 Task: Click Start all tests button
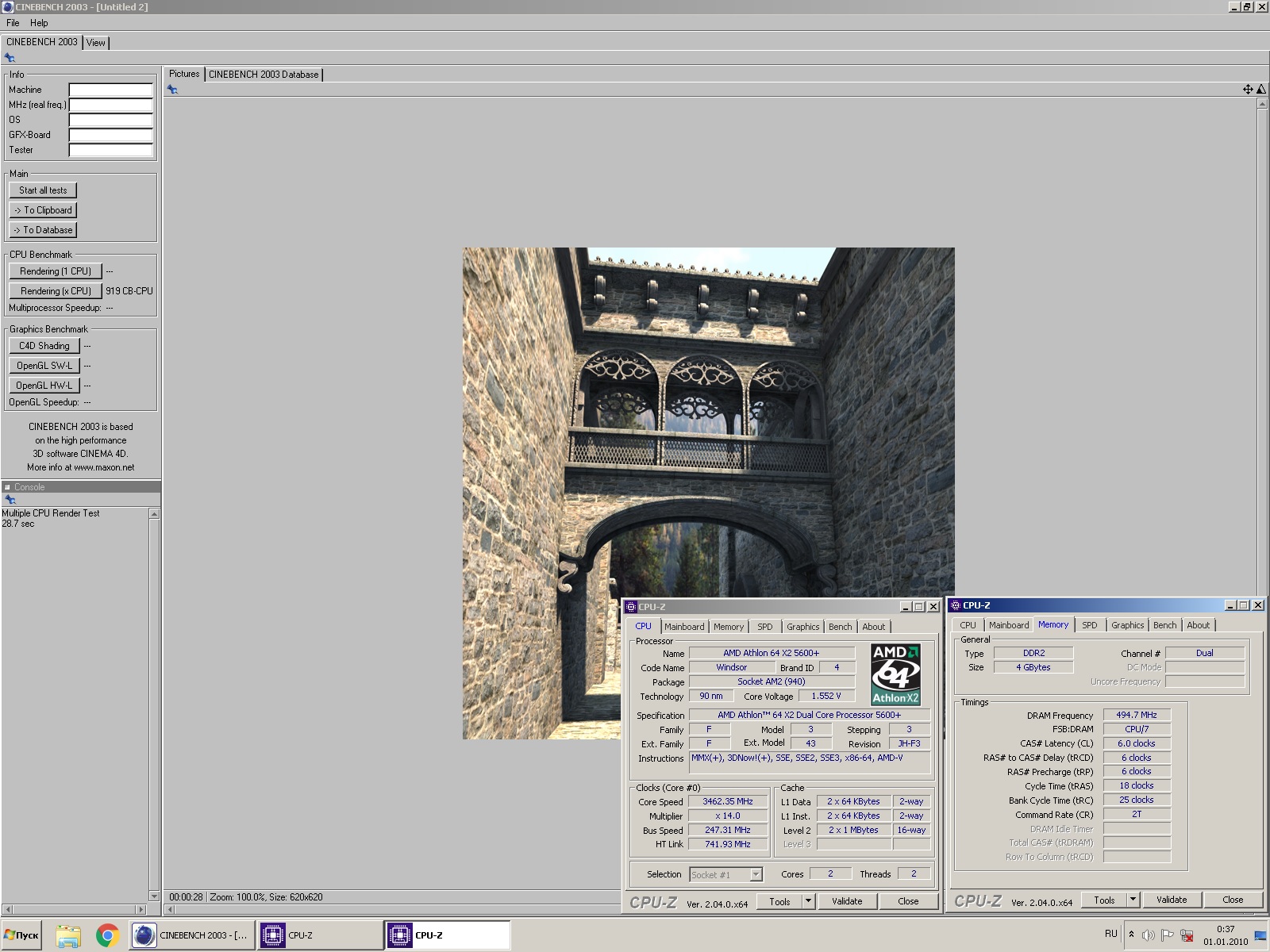(43, 190)
